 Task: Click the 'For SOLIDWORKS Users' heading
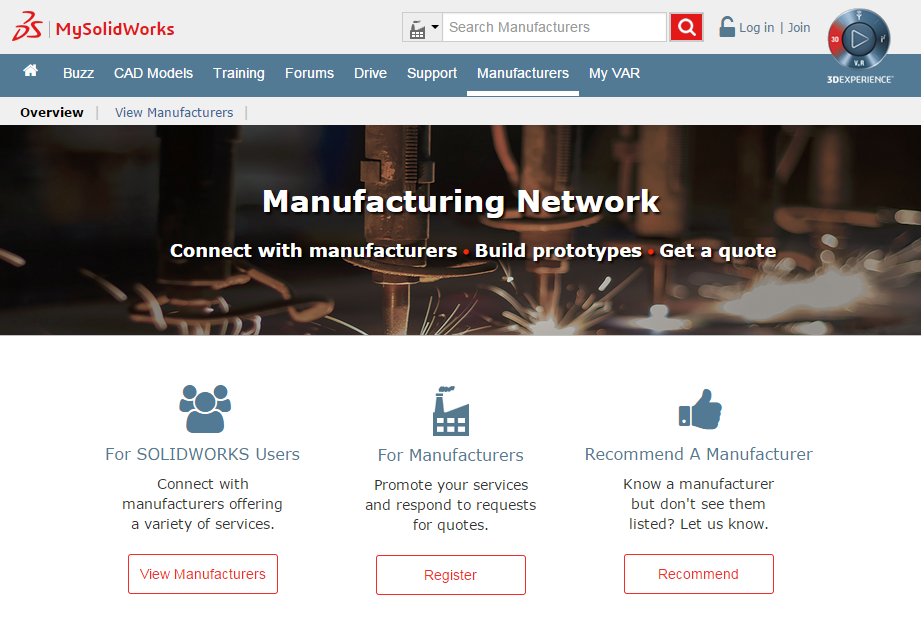coord(203,454)
